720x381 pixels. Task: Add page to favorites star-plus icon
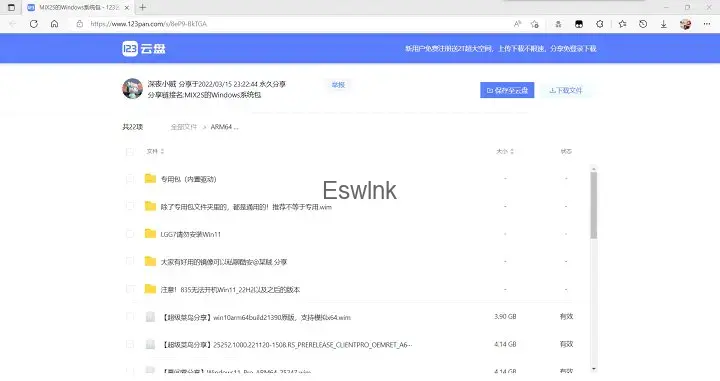tap(534, 24)
